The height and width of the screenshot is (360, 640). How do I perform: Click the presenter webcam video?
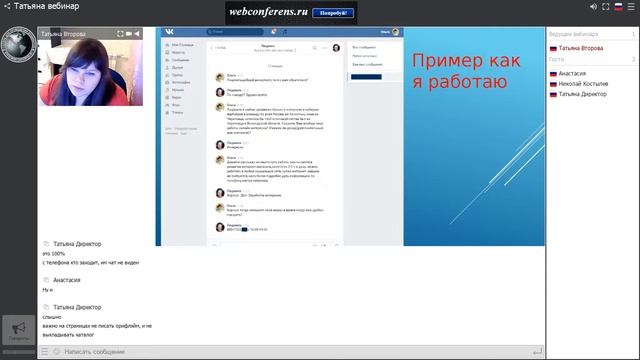(x=91, y=72)
